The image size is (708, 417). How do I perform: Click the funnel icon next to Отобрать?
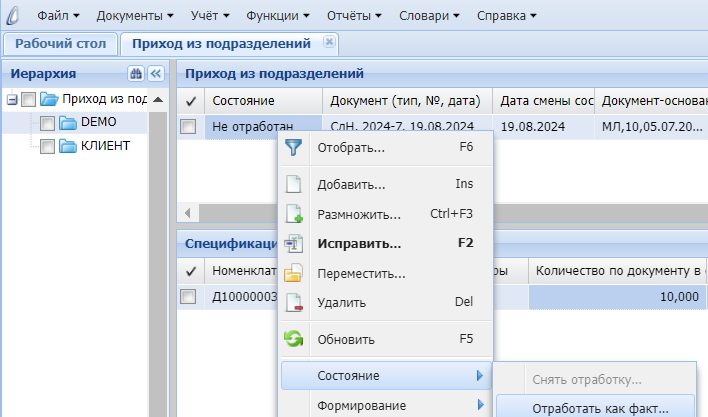(x=293, y=148)
